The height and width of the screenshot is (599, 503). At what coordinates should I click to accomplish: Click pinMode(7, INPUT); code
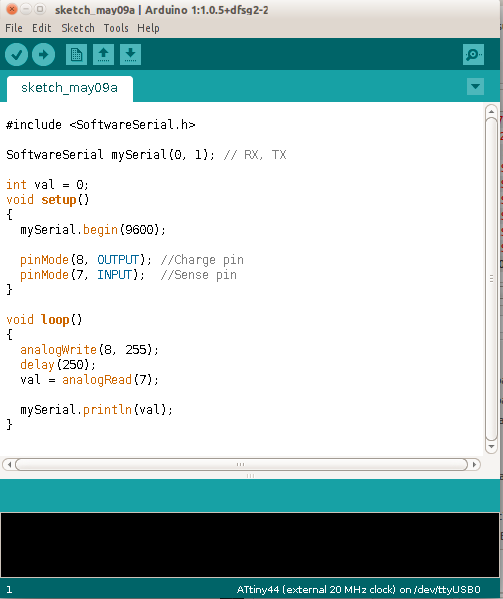(x=82, y=275)
